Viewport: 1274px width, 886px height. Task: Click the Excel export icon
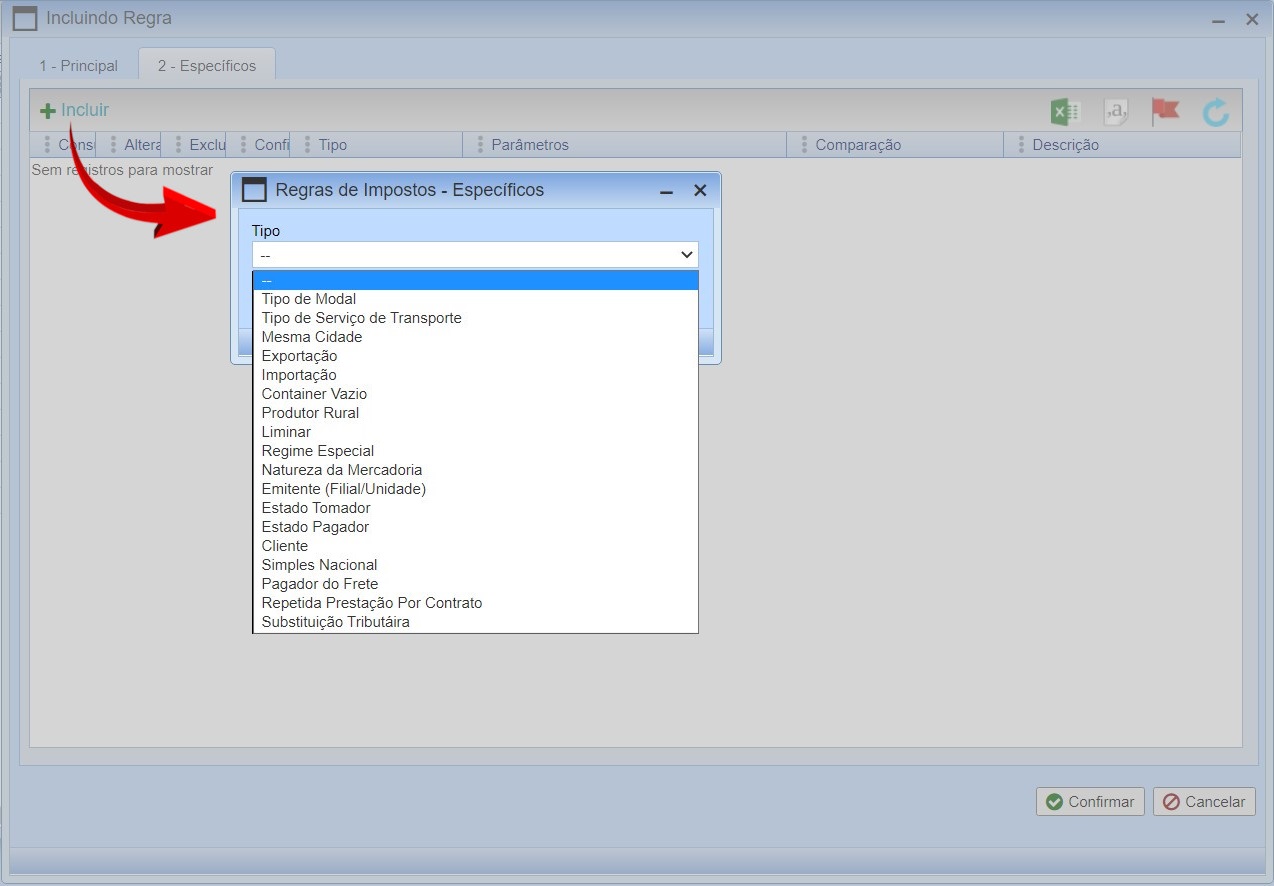tap(1065, 112)
